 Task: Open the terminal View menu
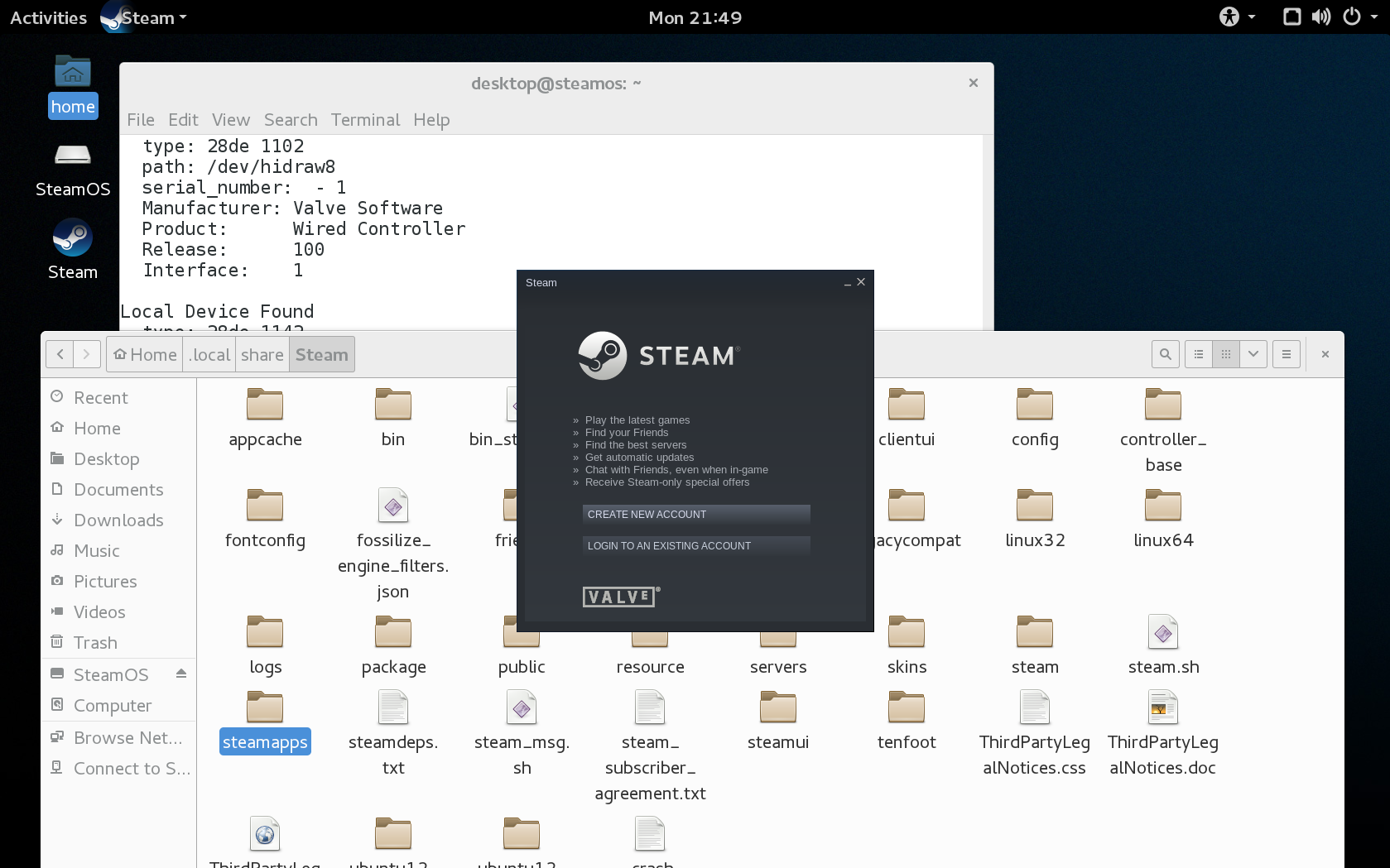coord(230,120)
